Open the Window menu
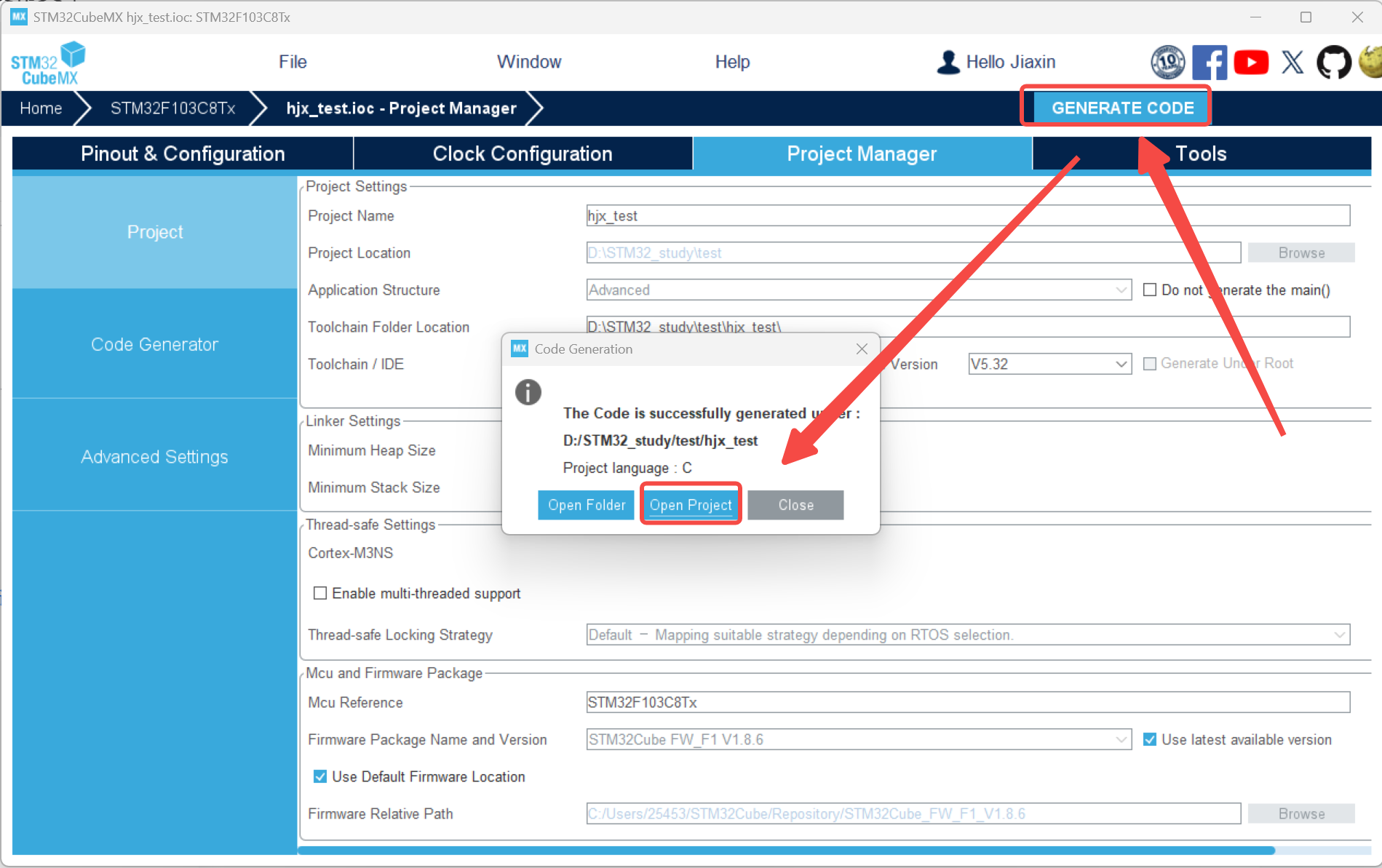 [x=529, y=62]
